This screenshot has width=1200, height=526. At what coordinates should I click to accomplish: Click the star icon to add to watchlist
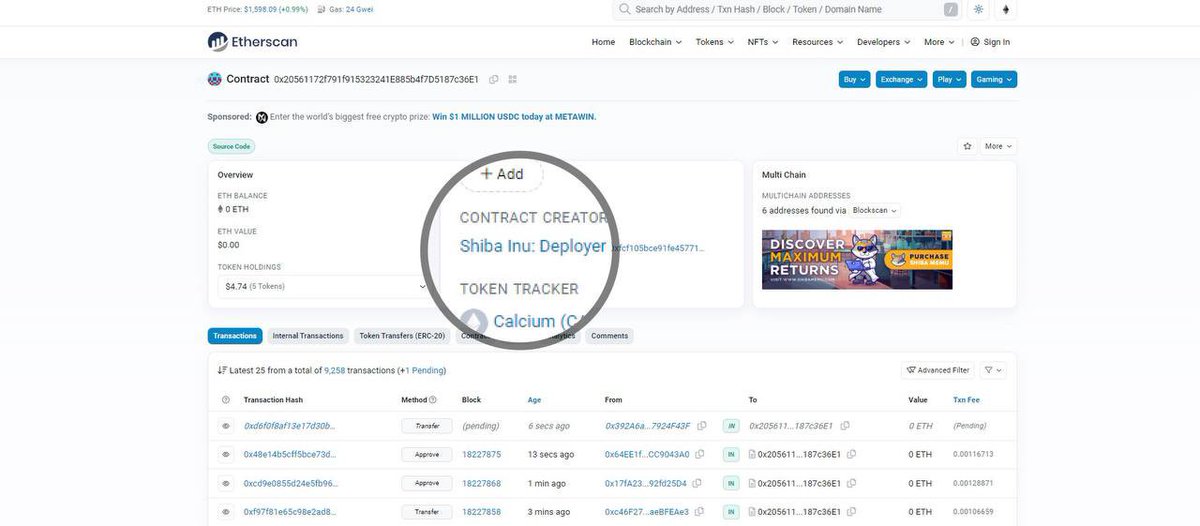967,146
